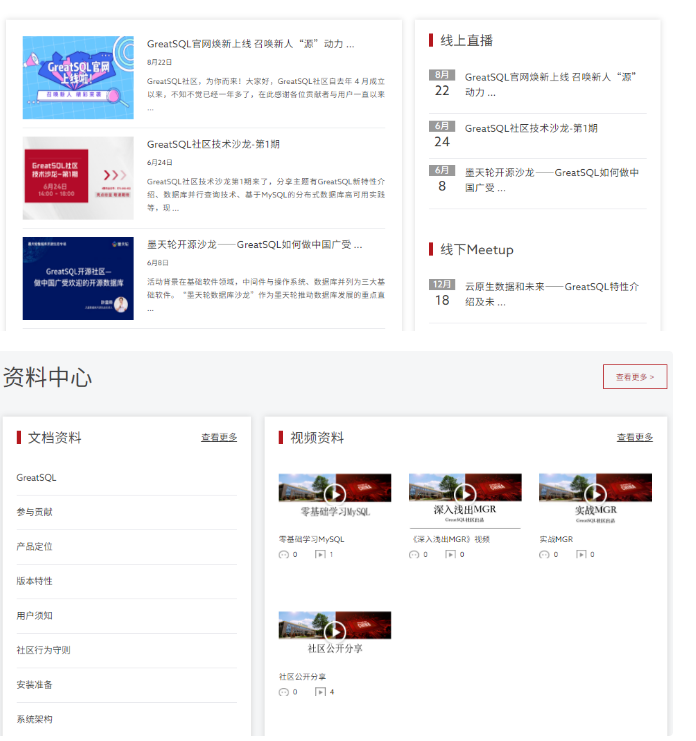Open the 技术沙龙-第1期 red thumbnail
The image size is (696, 741).
tap(78, 178)
